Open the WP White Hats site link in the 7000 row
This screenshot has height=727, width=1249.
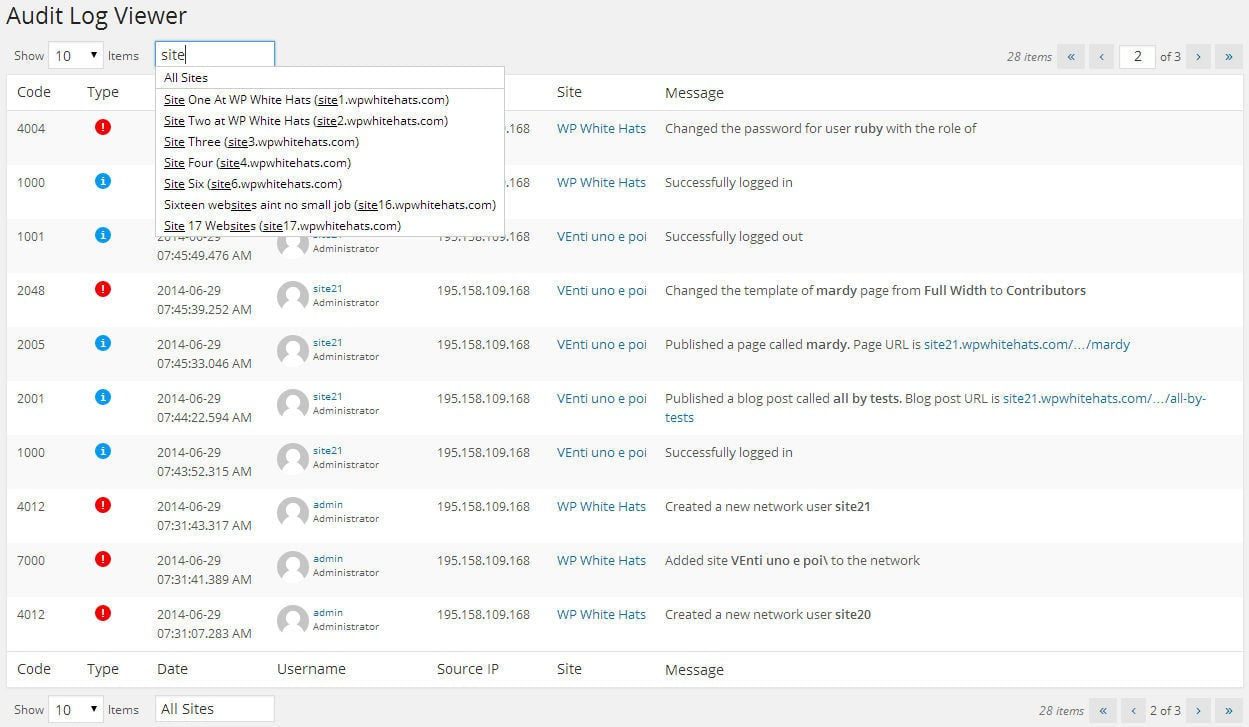click(601, 560)
